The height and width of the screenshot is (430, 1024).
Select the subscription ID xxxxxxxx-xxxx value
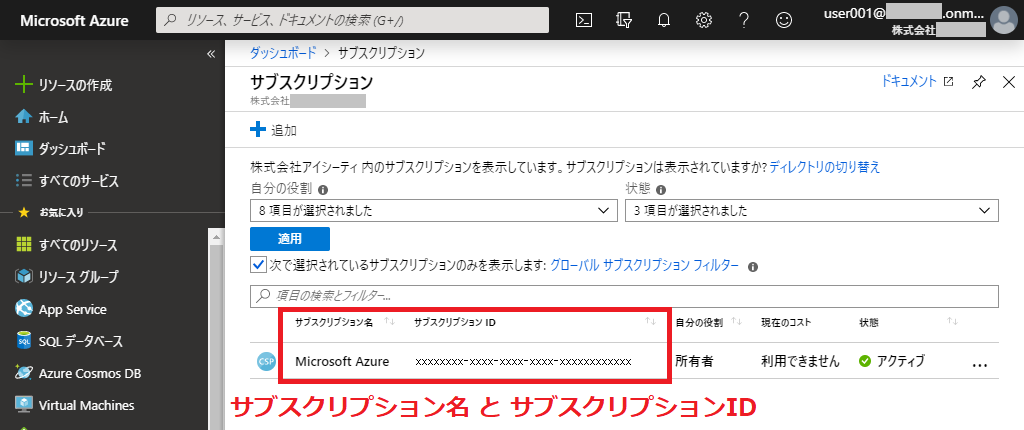pos(523,361)
